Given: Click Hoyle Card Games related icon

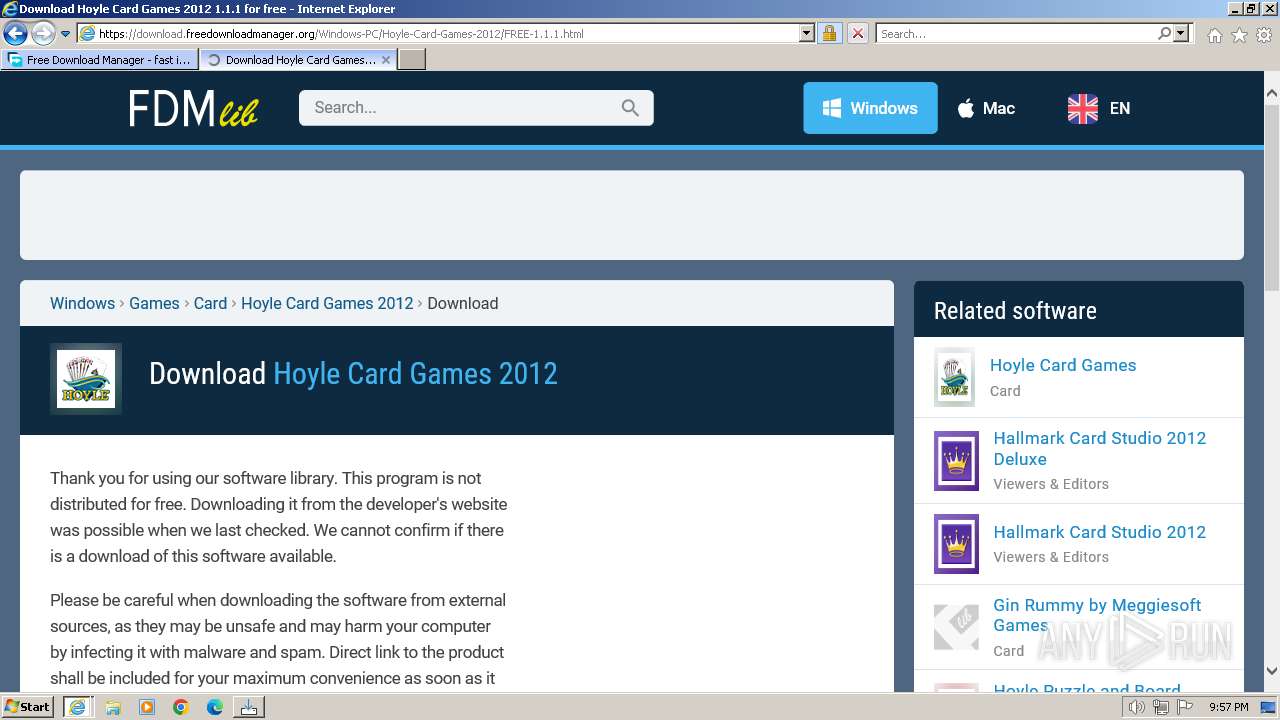Looking at the screenshot, I should click(954, 377).
